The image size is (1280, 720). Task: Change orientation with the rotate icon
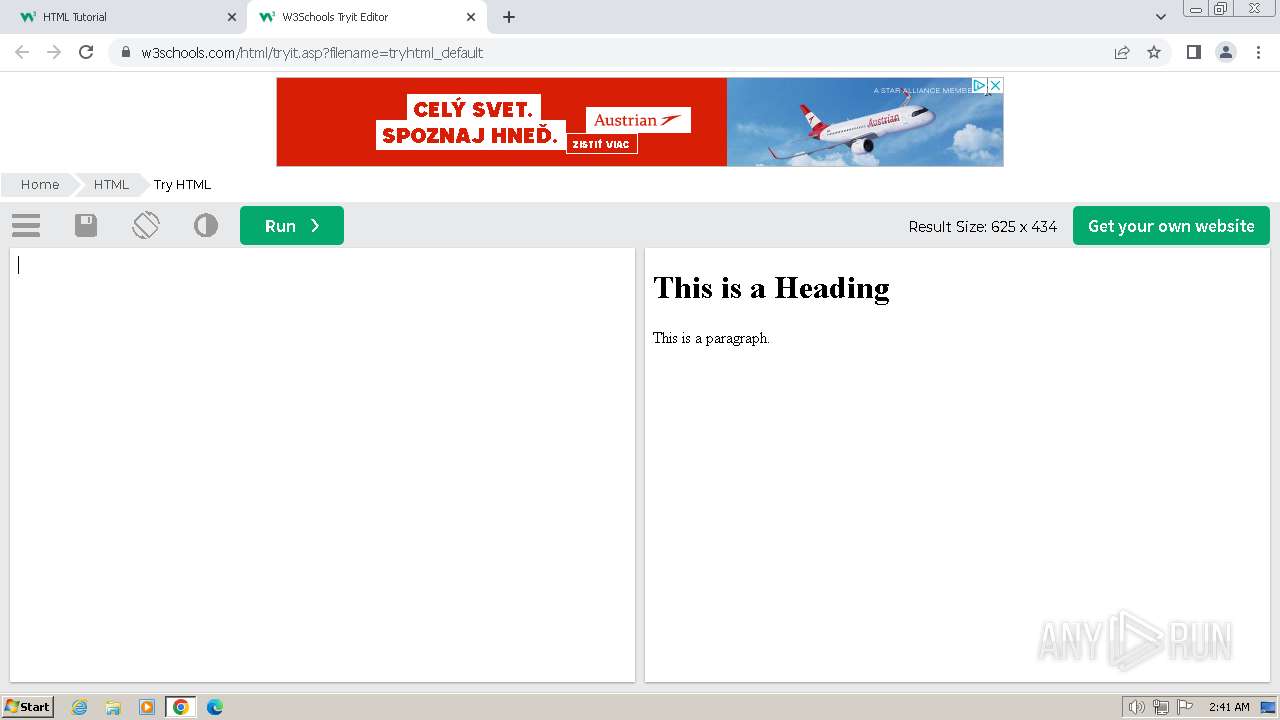[x=146, y=225]
